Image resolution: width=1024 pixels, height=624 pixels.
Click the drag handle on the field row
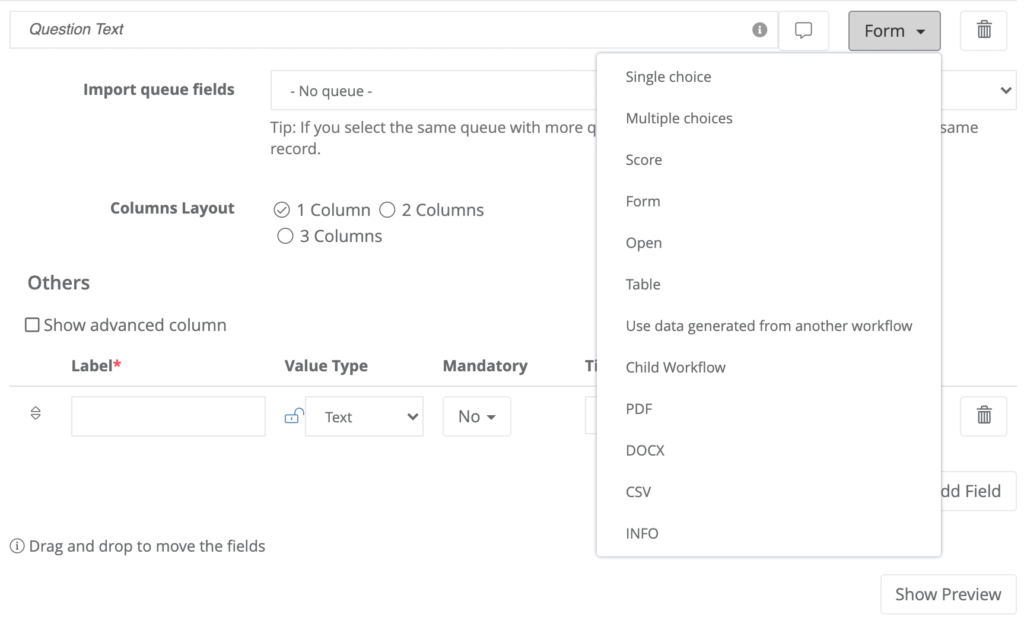tap(35, 412)
